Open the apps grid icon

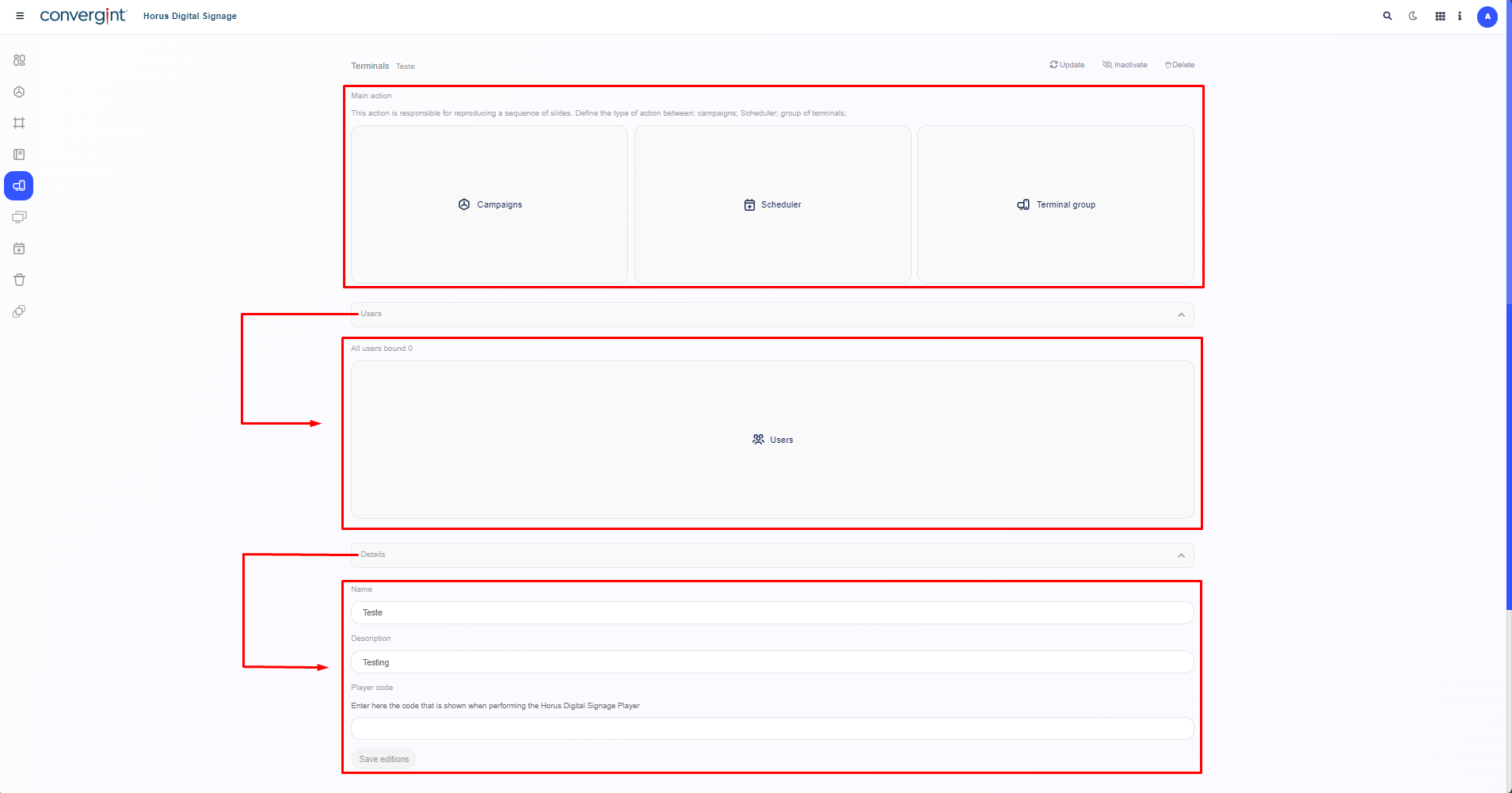[1440, 16]
